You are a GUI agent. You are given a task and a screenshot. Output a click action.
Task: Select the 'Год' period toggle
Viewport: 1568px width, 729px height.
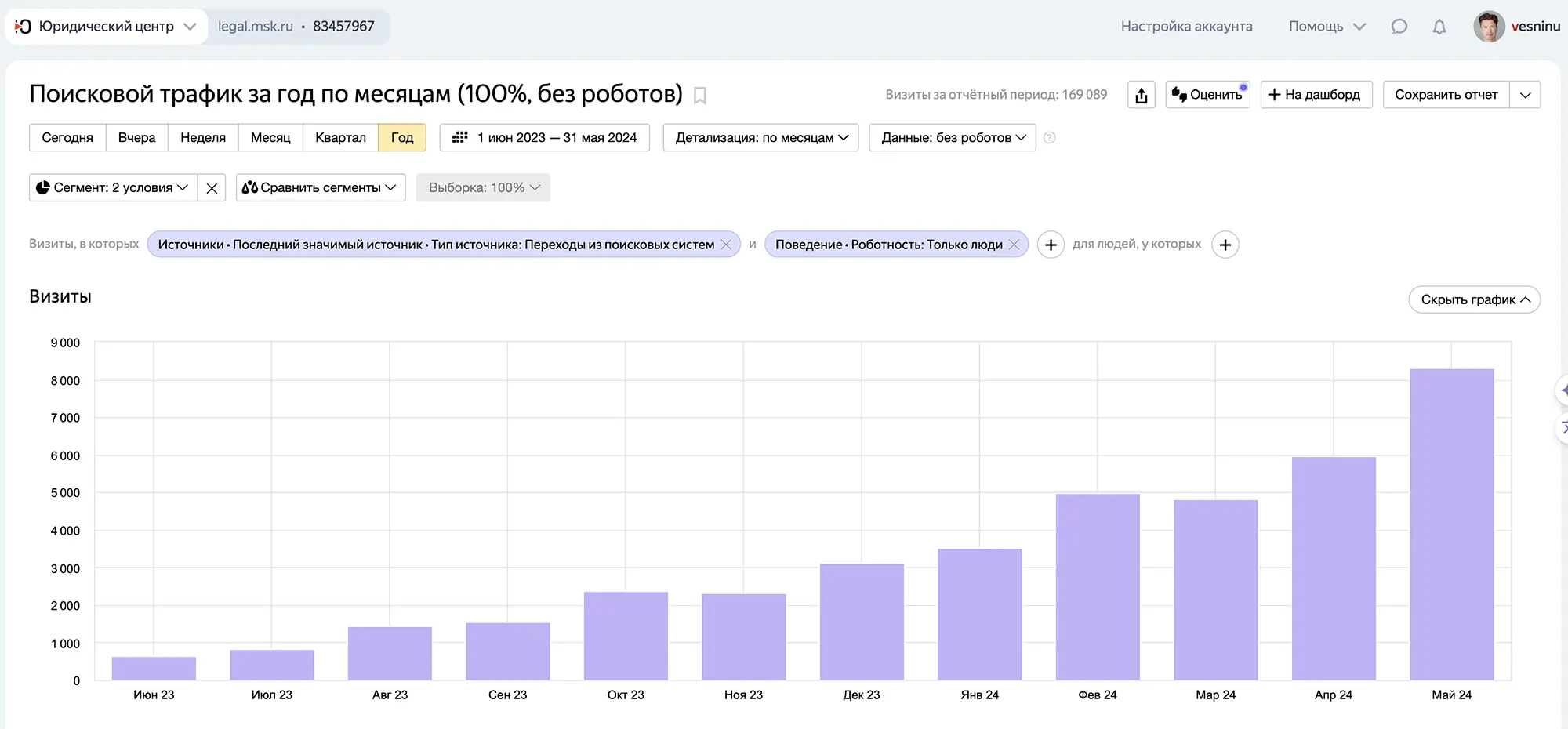401,138
